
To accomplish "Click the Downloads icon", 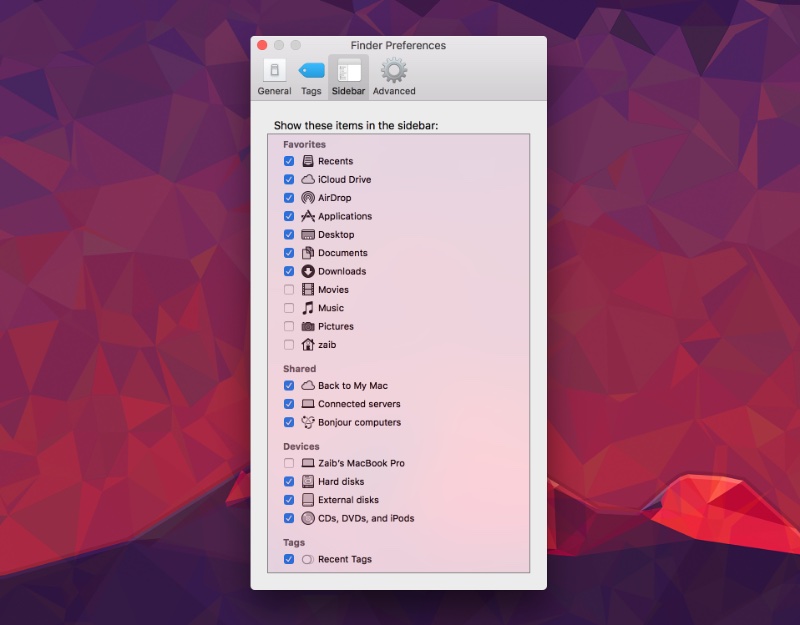I will 306,271.
